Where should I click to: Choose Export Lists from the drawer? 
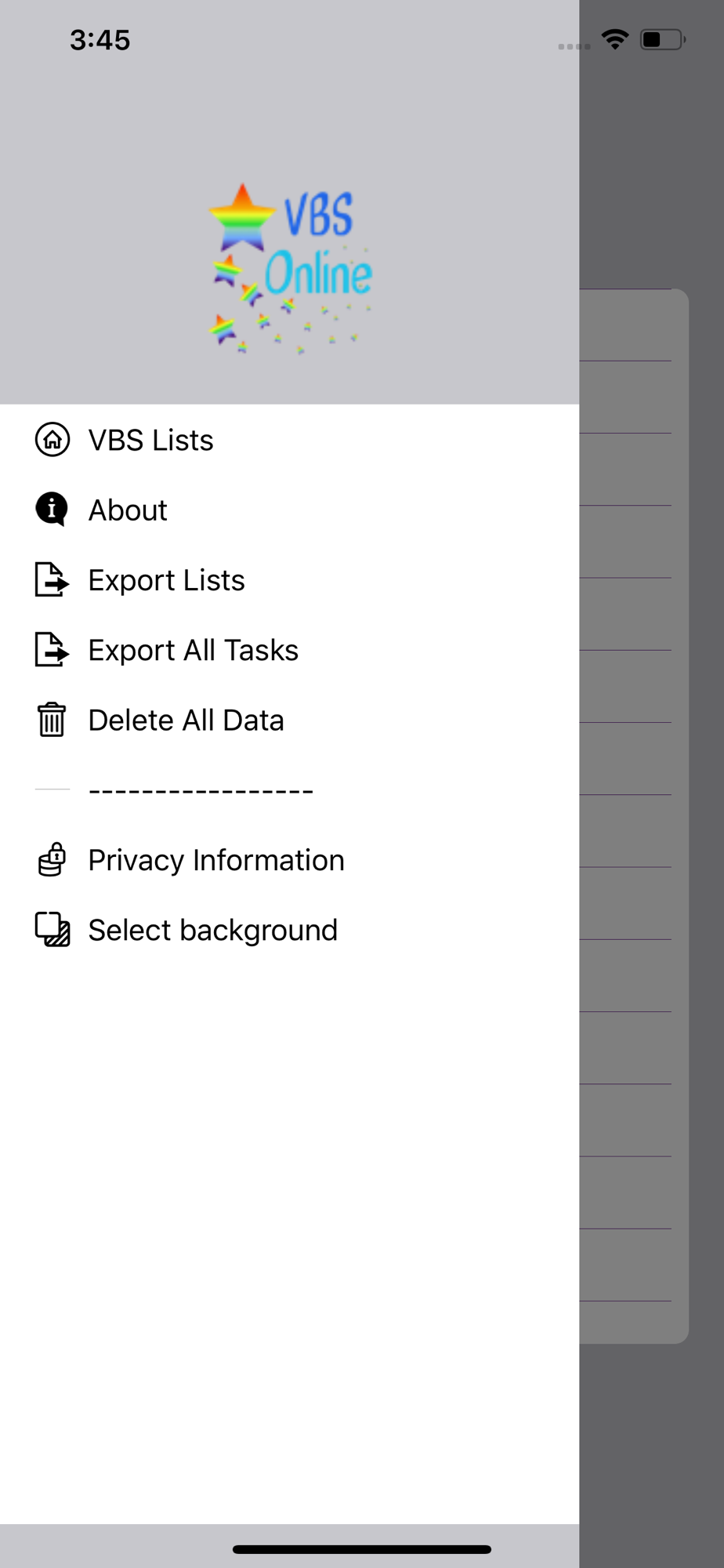pyautogui.click(x=290, y=580)
